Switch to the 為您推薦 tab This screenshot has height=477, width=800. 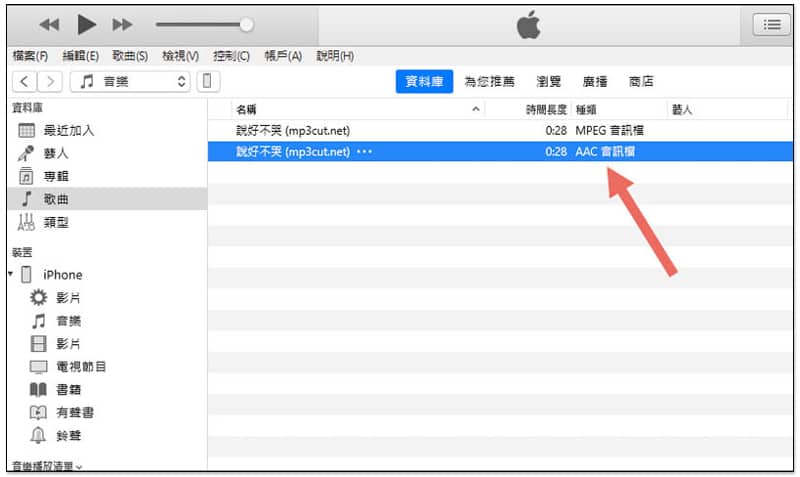(x=489, y=82)
